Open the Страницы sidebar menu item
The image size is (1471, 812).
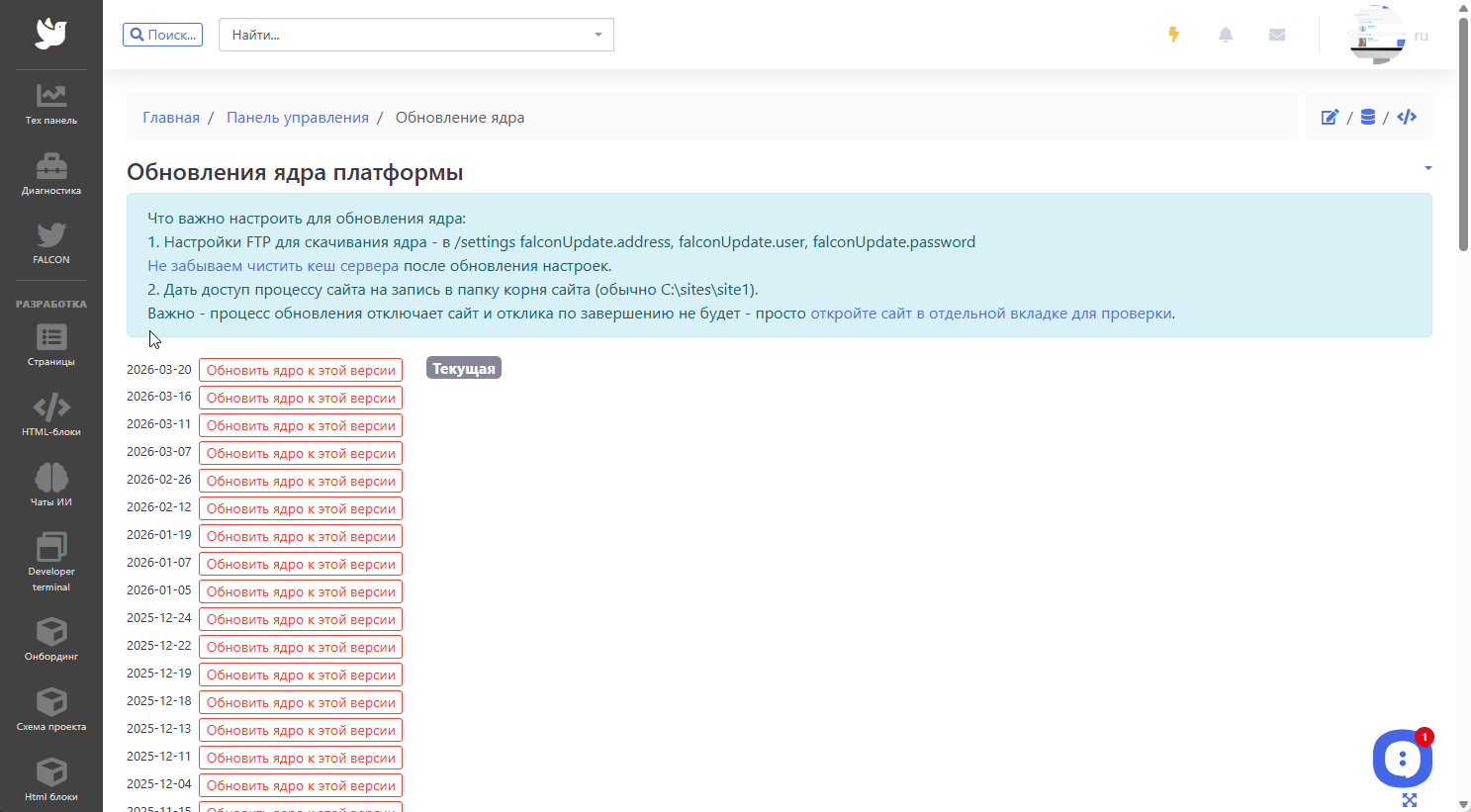tap(51, 345)
